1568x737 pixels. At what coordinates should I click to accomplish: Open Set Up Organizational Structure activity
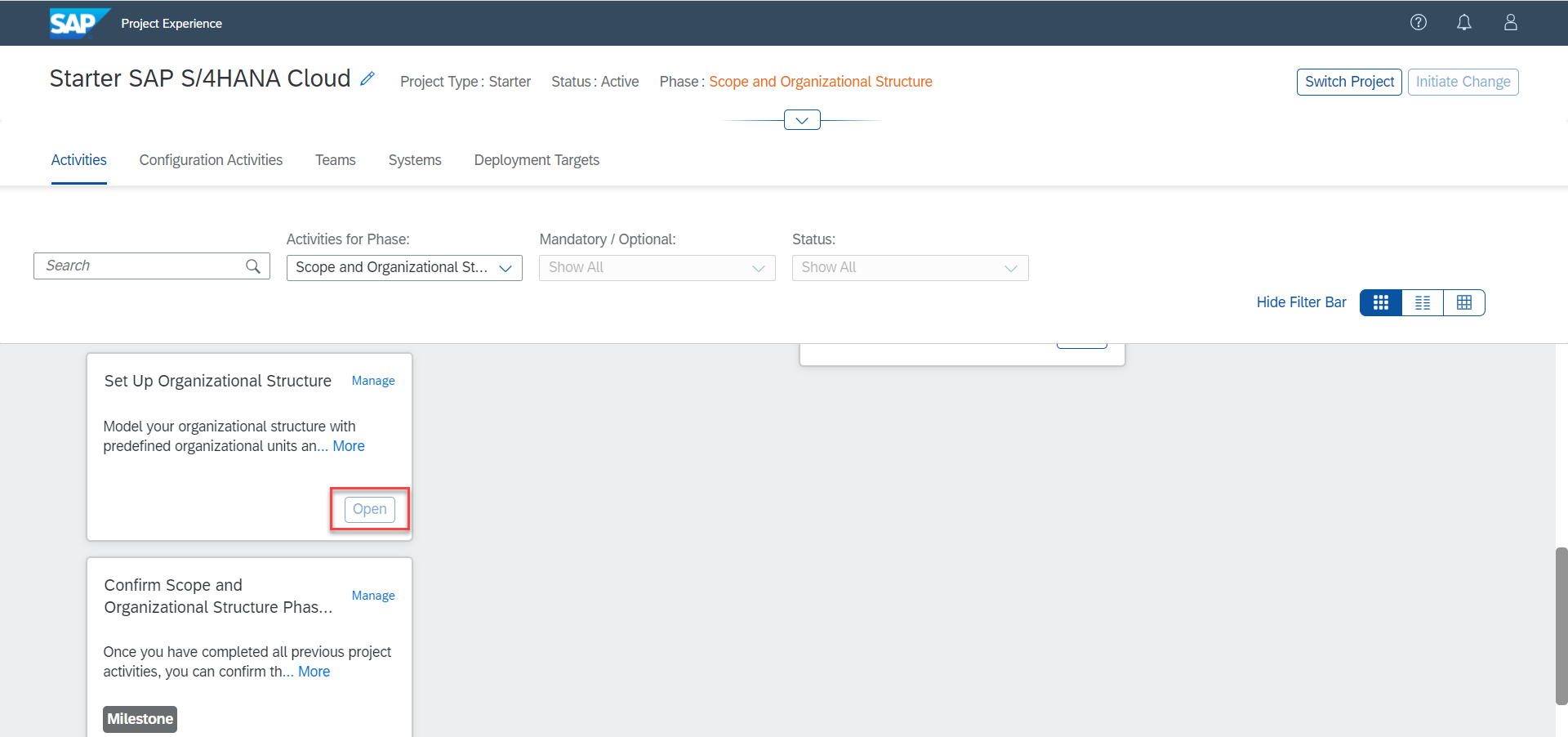[x=370, y=509]
